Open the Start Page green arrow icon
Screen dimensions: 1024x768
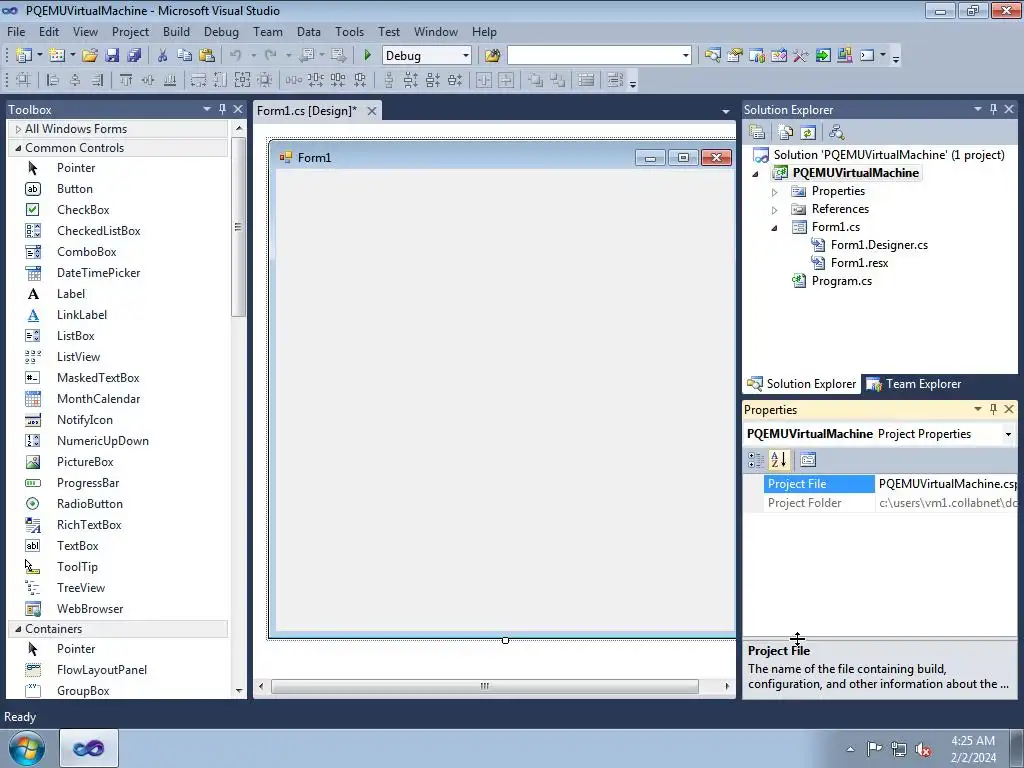[x=823, y=56]
